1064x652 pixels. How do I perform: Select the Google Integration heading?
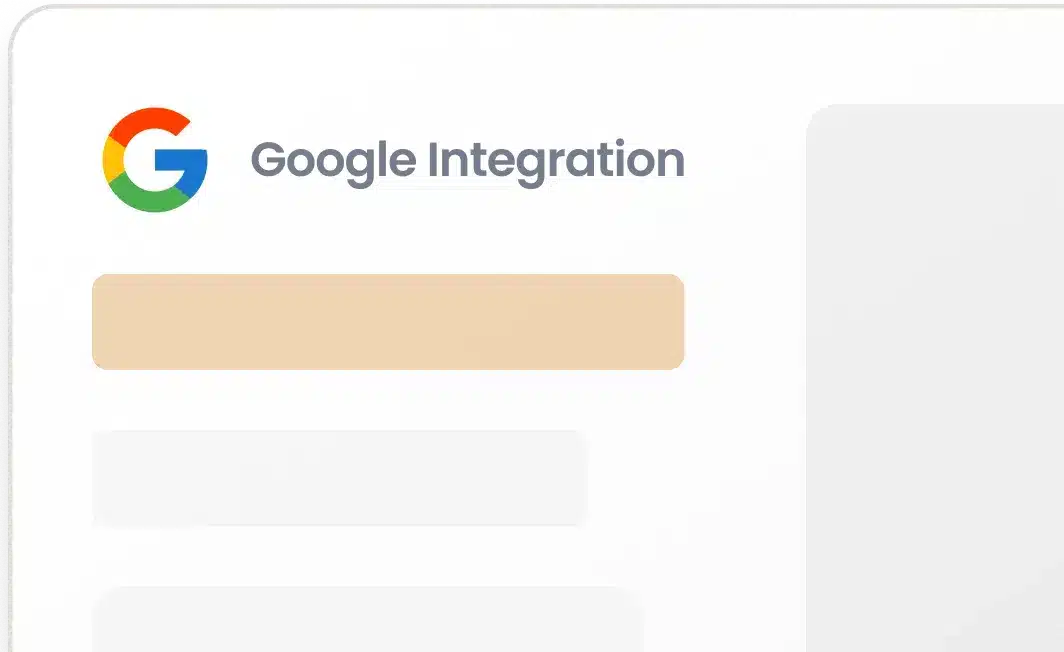click(468, 161)
